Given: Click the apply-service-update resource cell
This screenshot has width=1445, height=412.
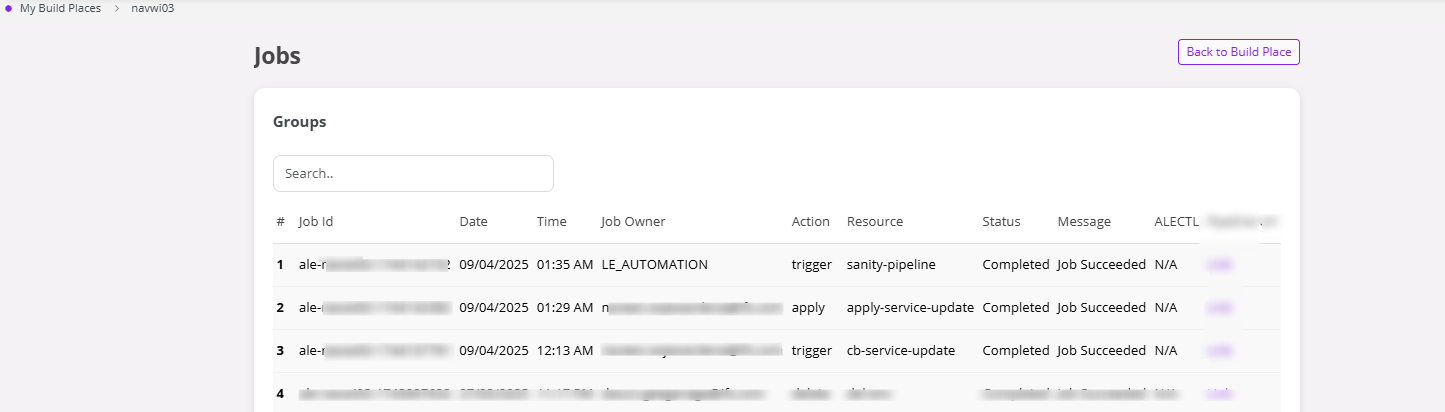Looking at the screenshot, I should (x=909, y=308).
